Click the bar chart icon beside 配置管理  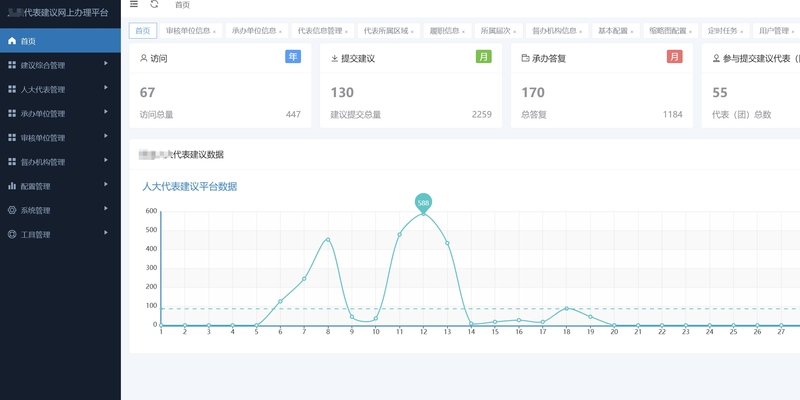pos(12,186)
